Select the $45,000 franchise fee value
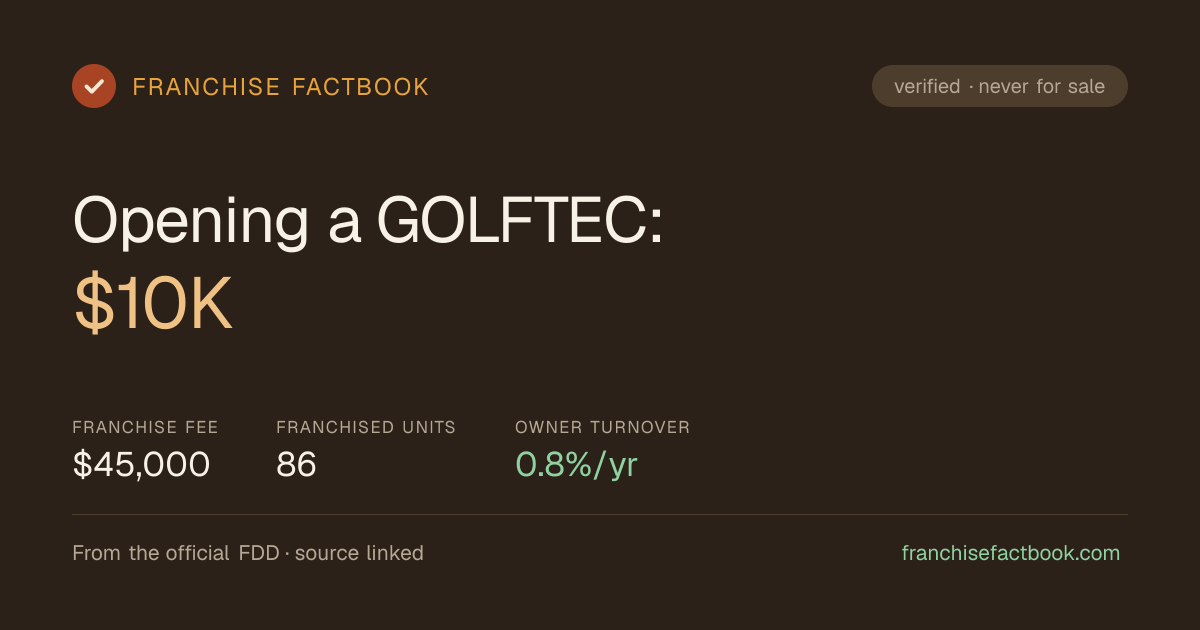Screen dimensions: 1200x630 click(142, 465)
